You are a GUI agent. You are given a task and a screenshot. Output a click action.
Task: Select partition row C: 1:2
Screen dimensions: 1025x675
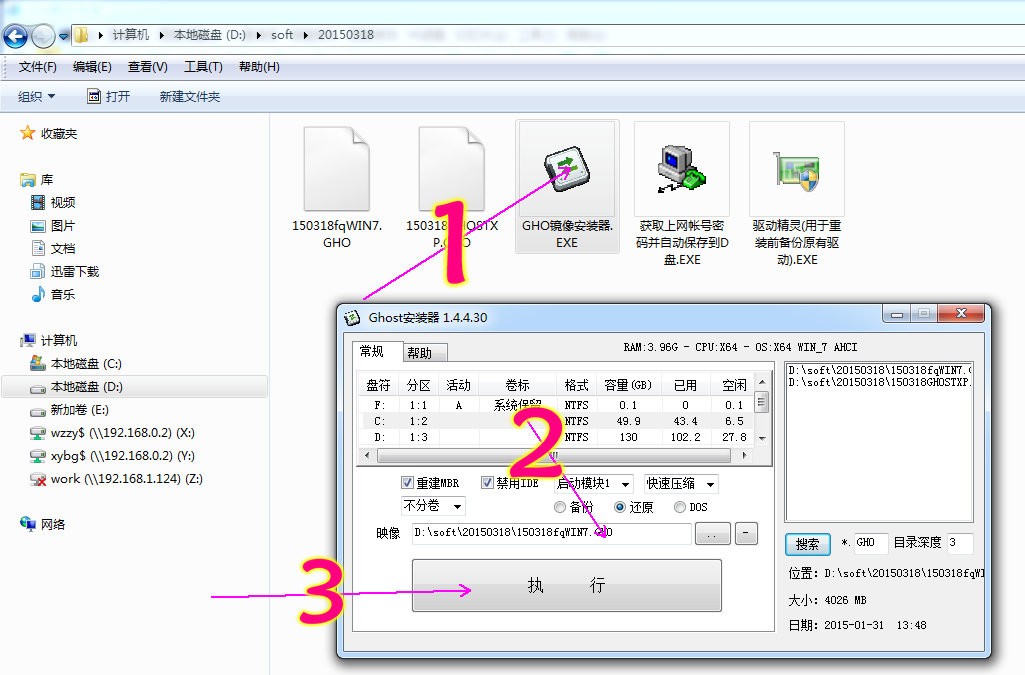click(556, 421)
